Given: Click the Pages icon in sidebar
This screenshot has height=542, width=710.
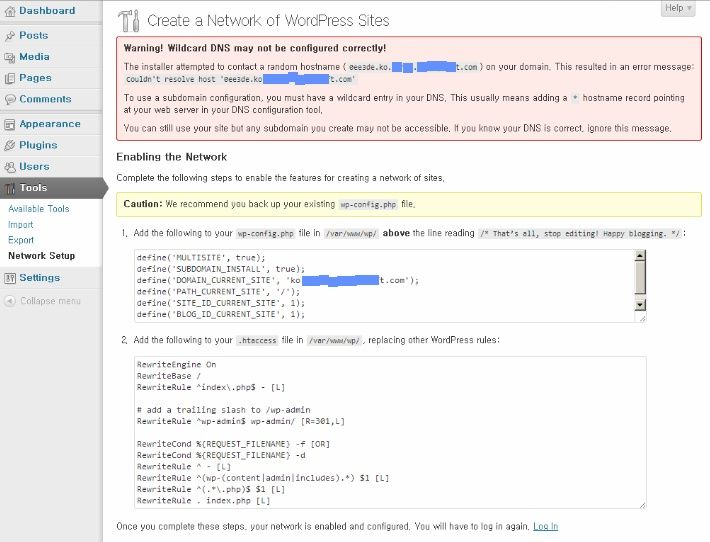Looking at the screenshot, I should (10, 78).
